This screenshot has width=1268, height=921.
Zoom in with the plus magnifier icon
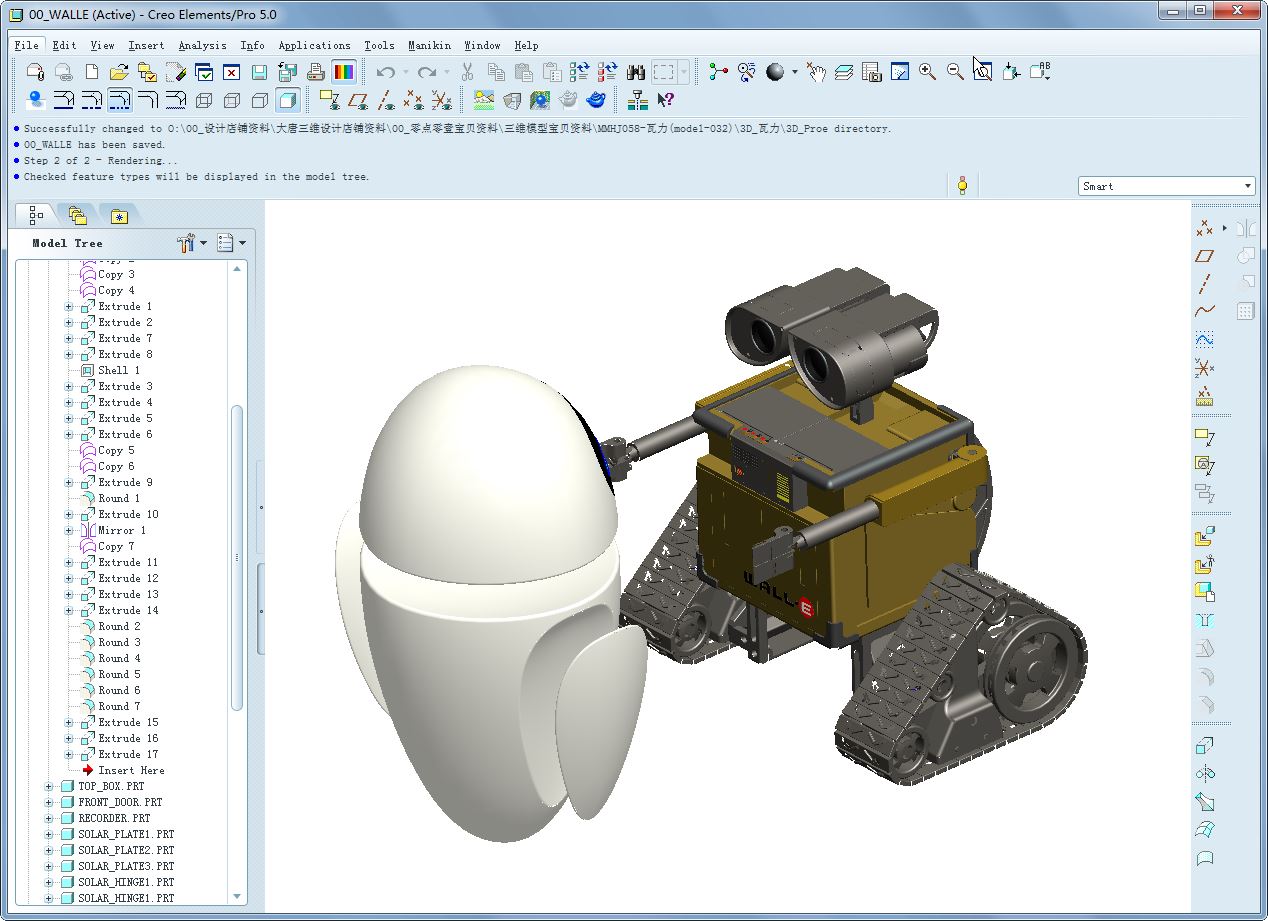tap(928, 72)
